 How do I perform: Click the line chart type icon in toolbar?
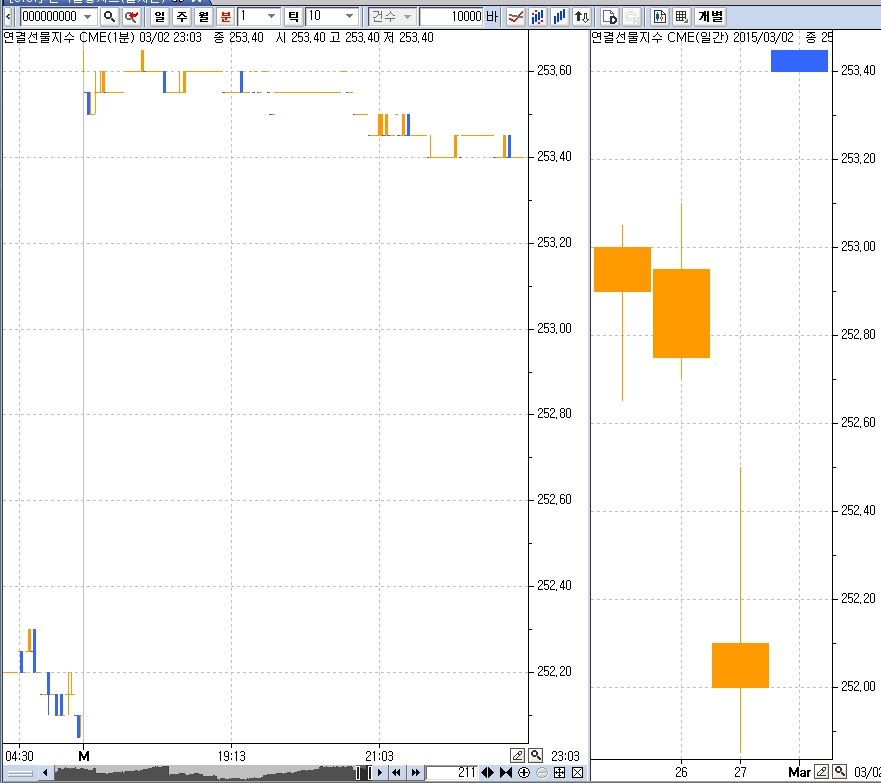click(x=516, y=17)
